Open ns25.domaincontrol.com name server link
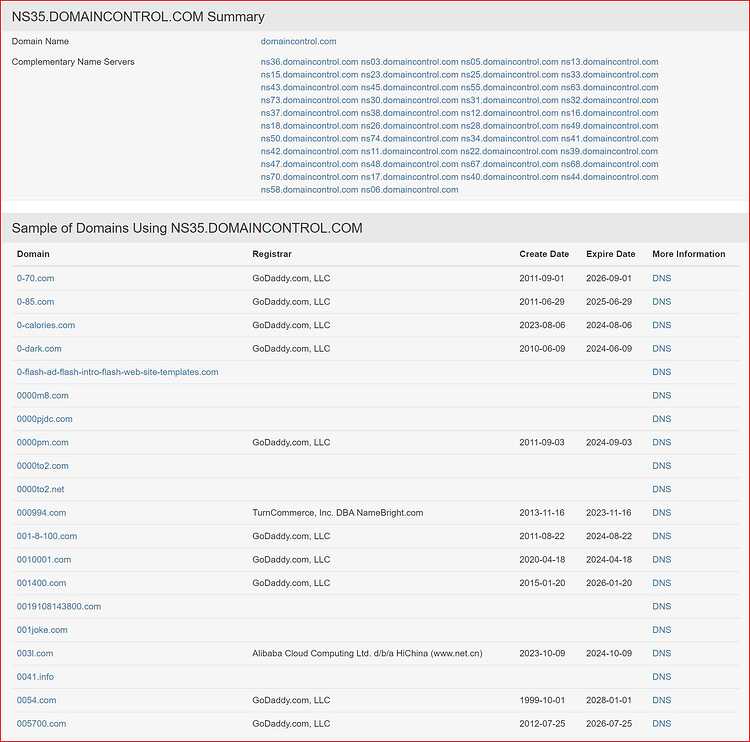This screenshot has width=750, height=742. tap(509, 75)
